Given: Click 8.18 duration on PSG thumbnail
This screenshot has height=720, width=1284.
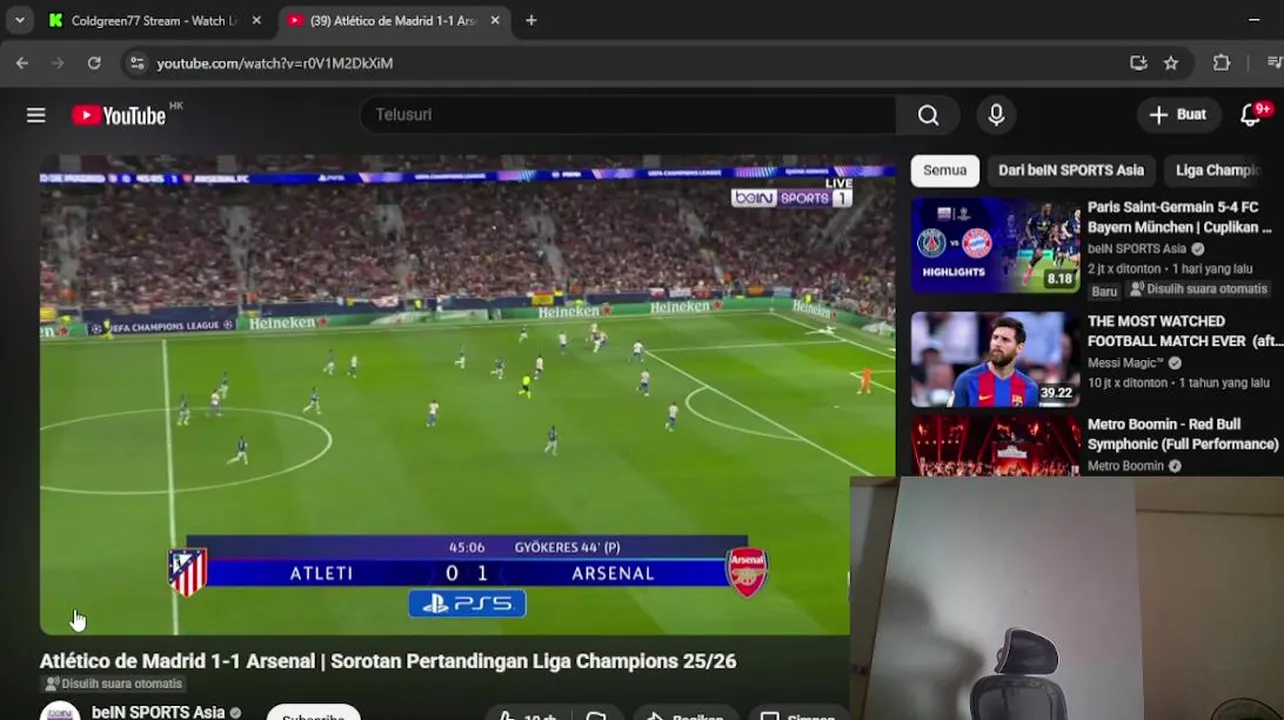Looking at the screenshot, I should 1059,279.
